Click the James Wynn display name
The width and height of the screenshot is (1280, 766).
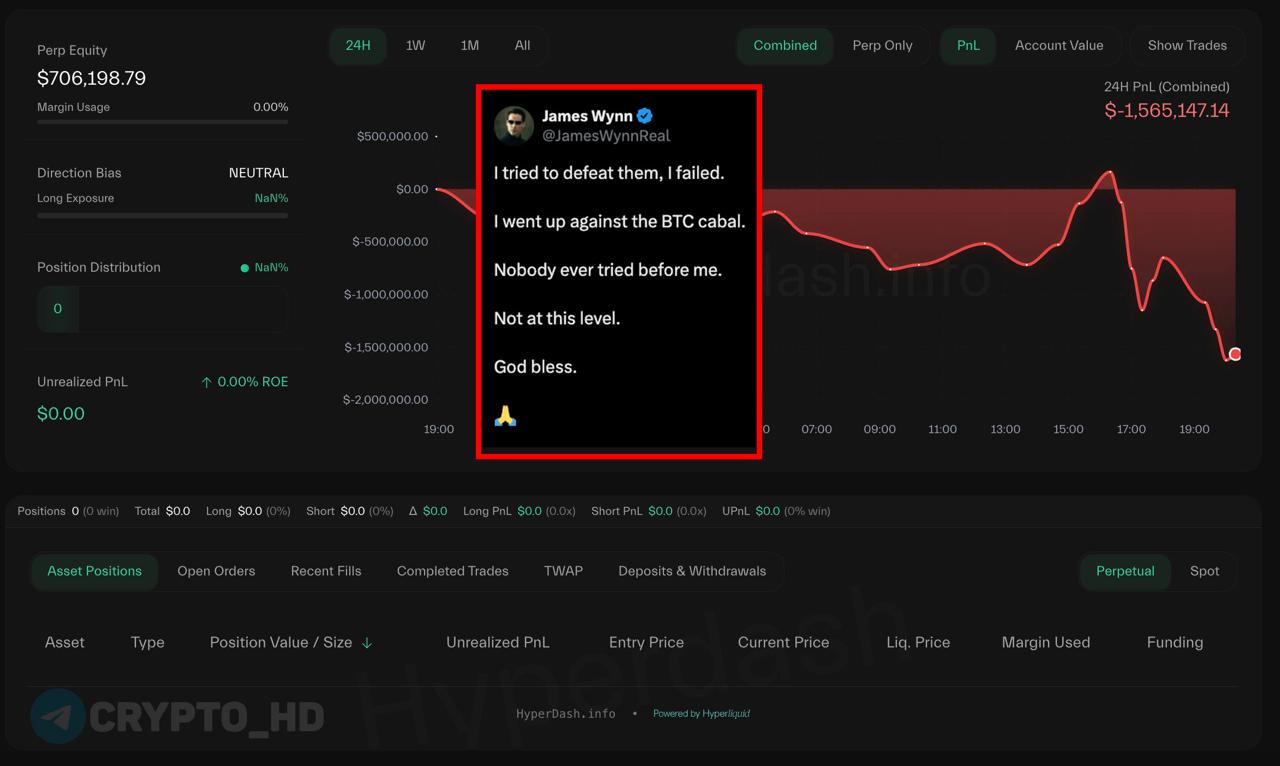point(587,116)
